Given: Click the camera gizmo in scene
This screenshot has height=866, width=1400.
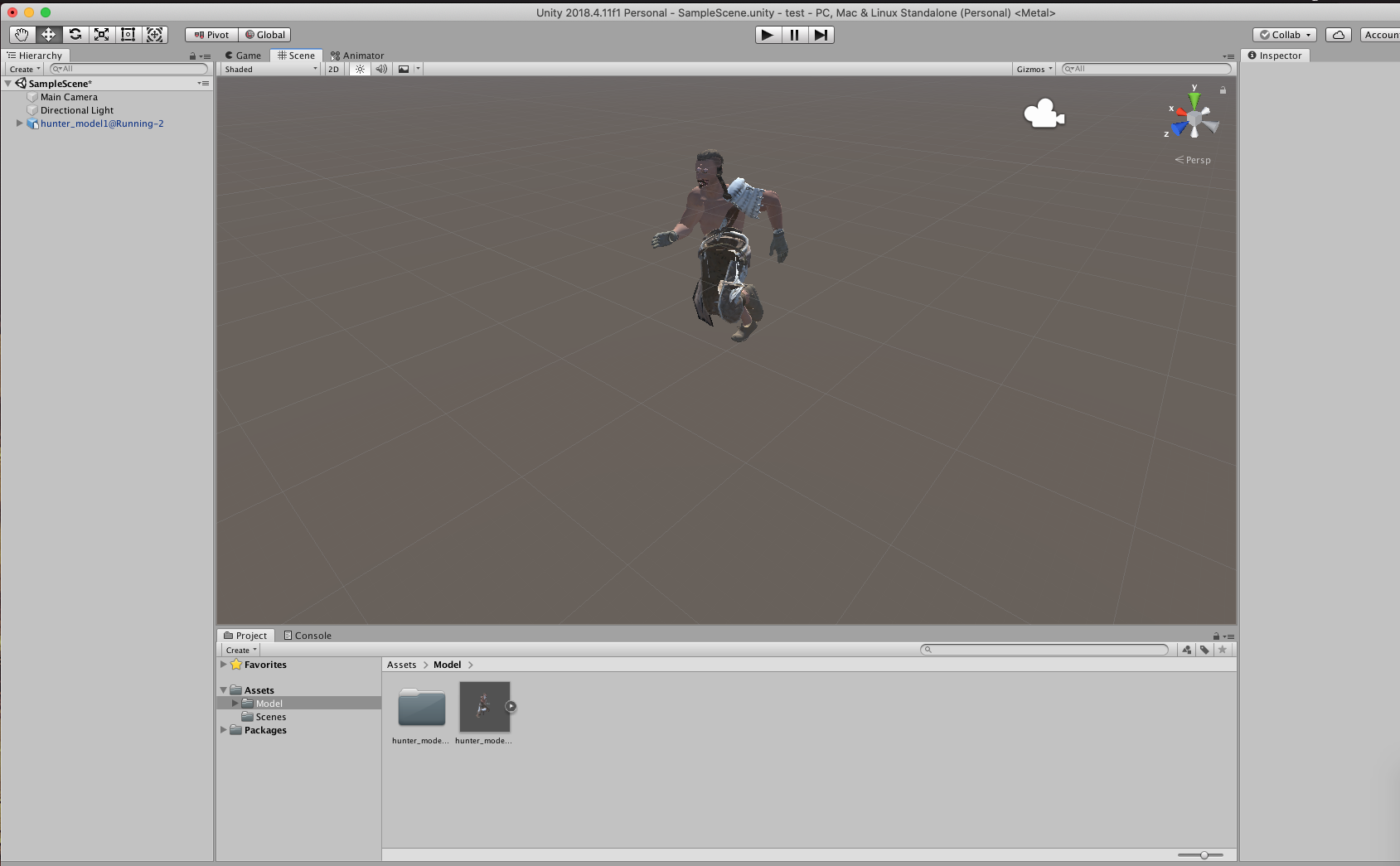Looking at the screenshot, I should [1044, 114].
